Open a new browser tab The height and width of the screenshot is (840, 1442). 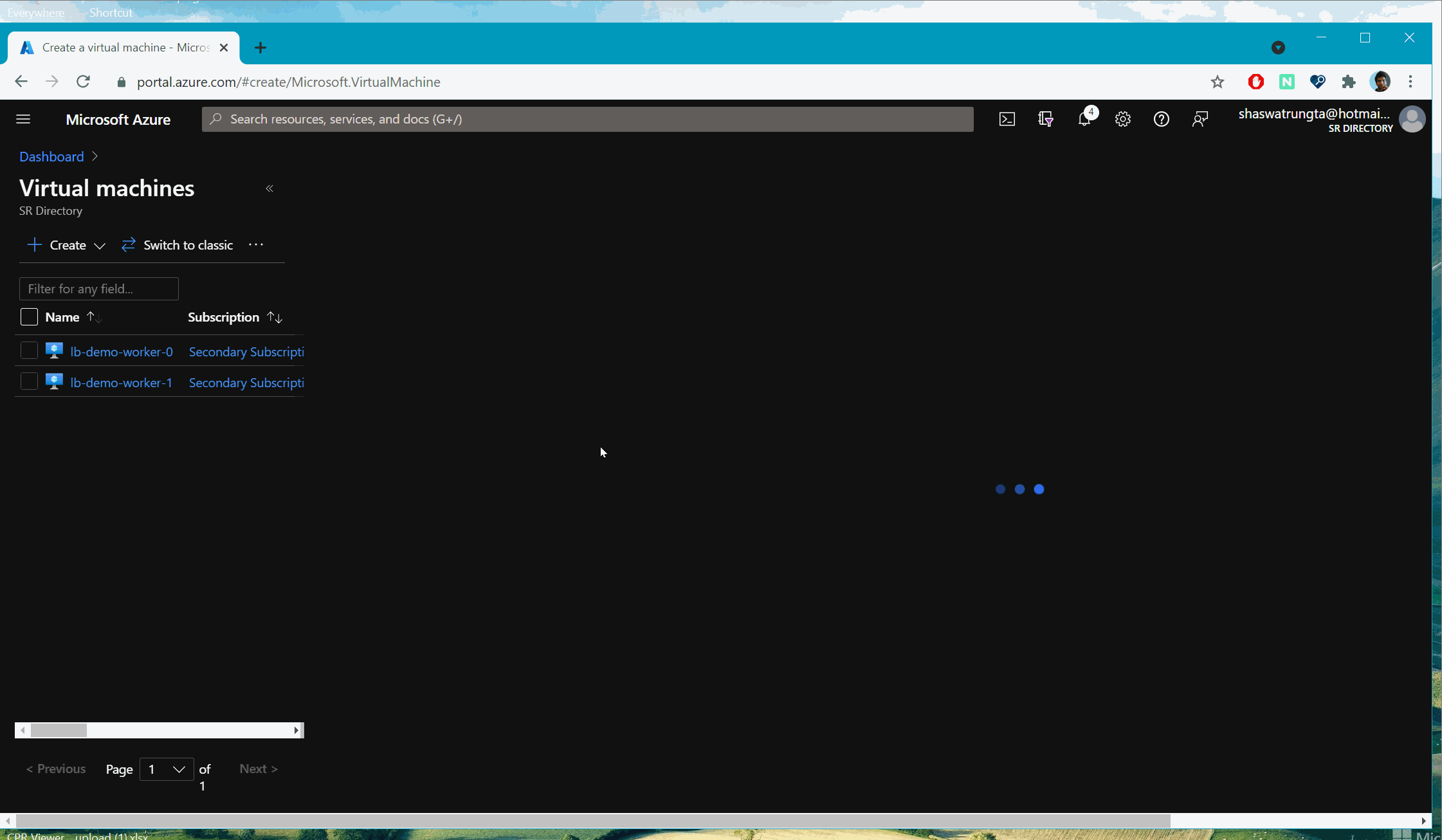(x=260, y=48)
